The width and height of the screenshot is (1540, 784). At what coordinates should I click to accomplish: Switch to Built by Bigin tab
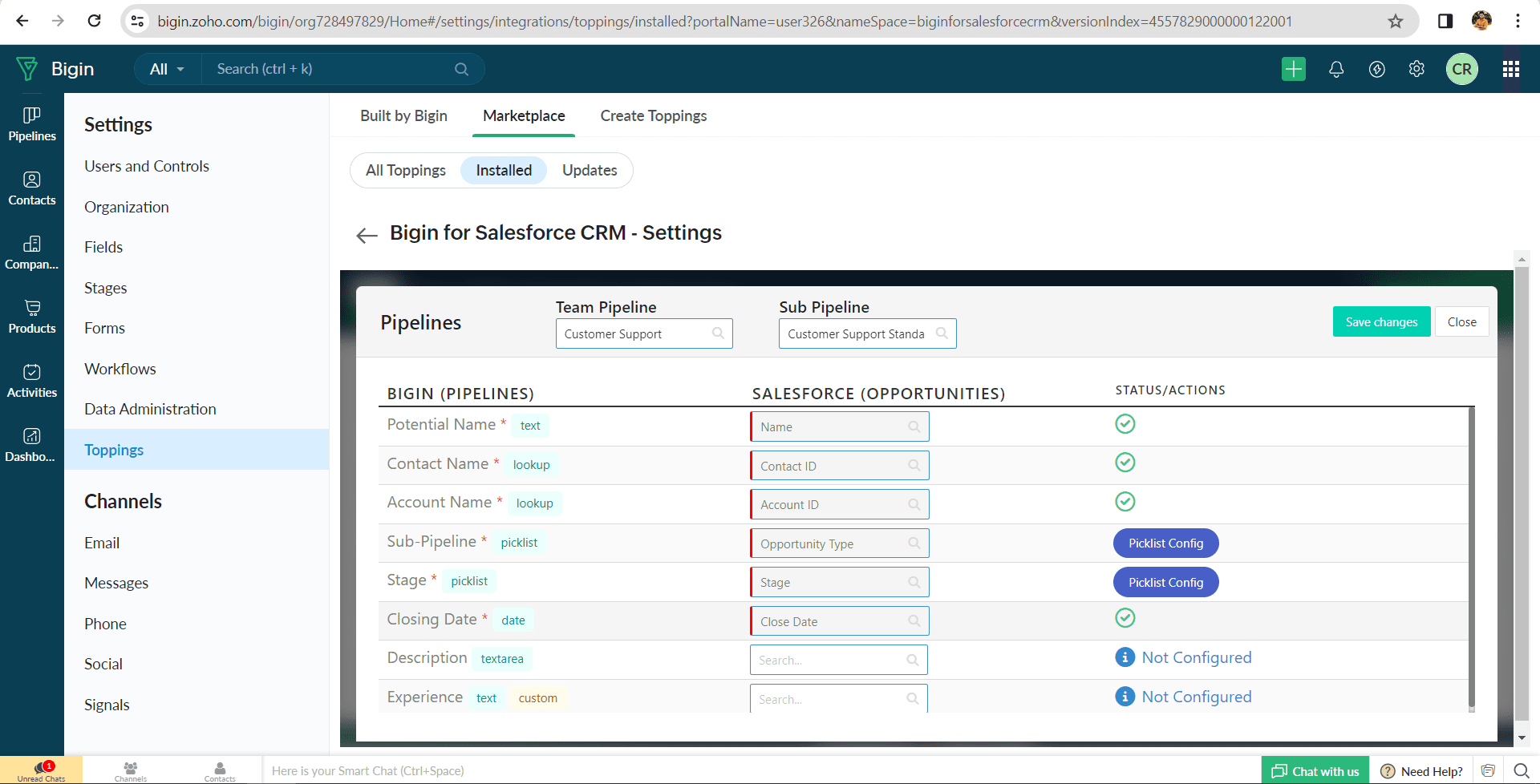pos(403,115)
